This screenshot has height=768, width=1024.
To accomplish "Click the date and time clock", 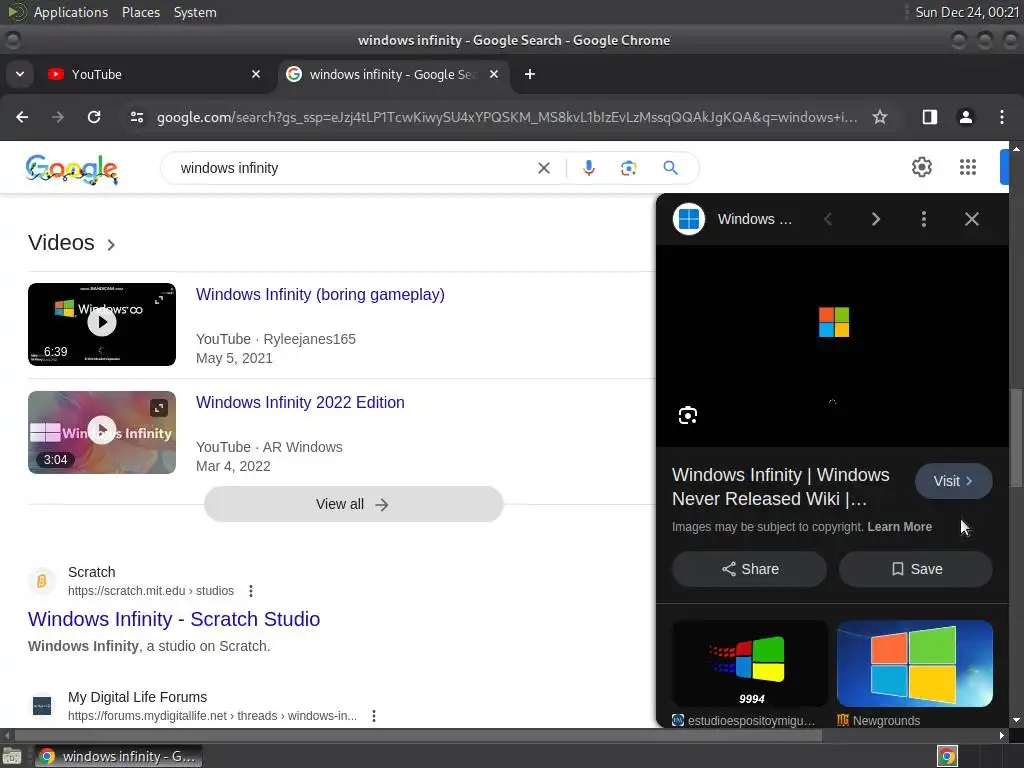I will tap(967, 12).
